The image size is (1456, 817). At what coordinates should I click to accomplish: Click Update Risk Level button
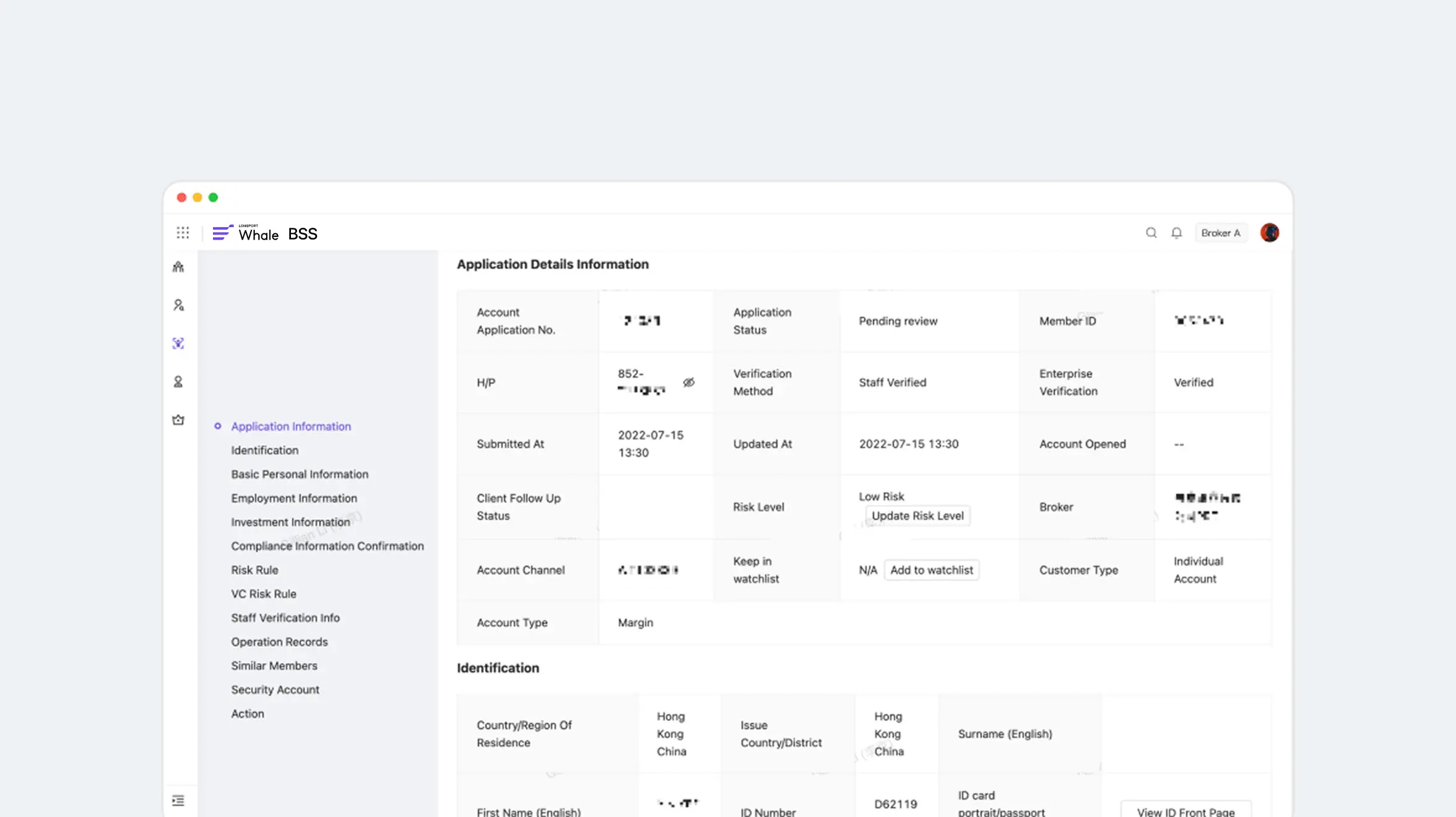917,516
